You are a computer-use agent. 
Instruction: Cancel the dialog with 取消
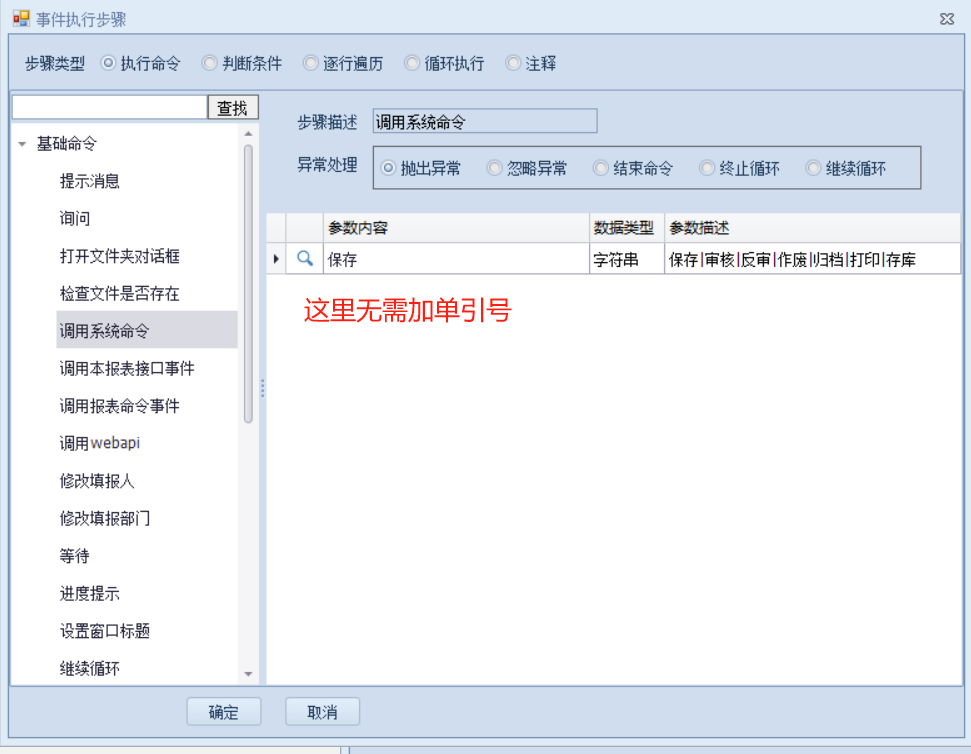(x=322, y=712)
